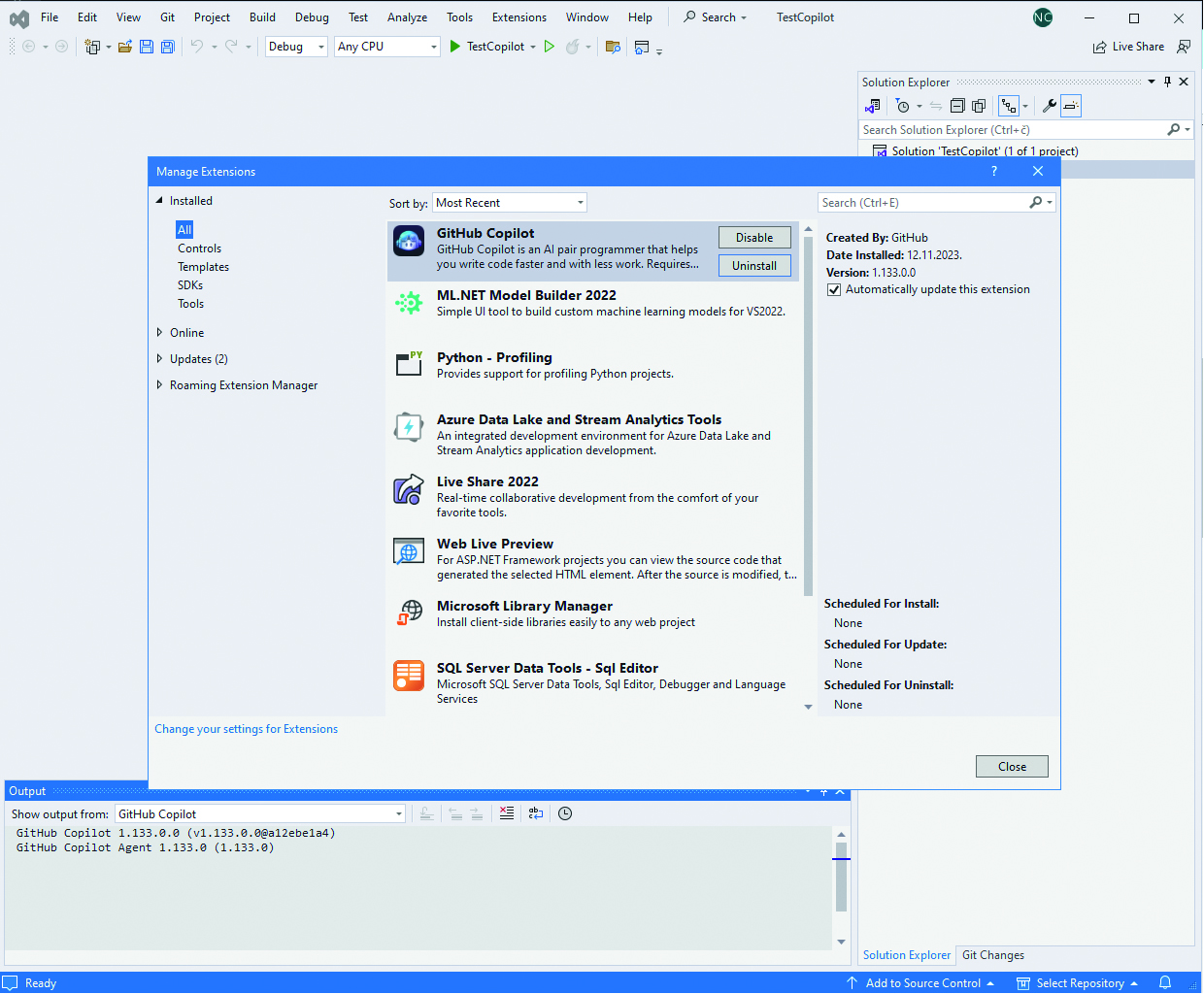Click the Manage Extensions search field

tap(922, 203)
